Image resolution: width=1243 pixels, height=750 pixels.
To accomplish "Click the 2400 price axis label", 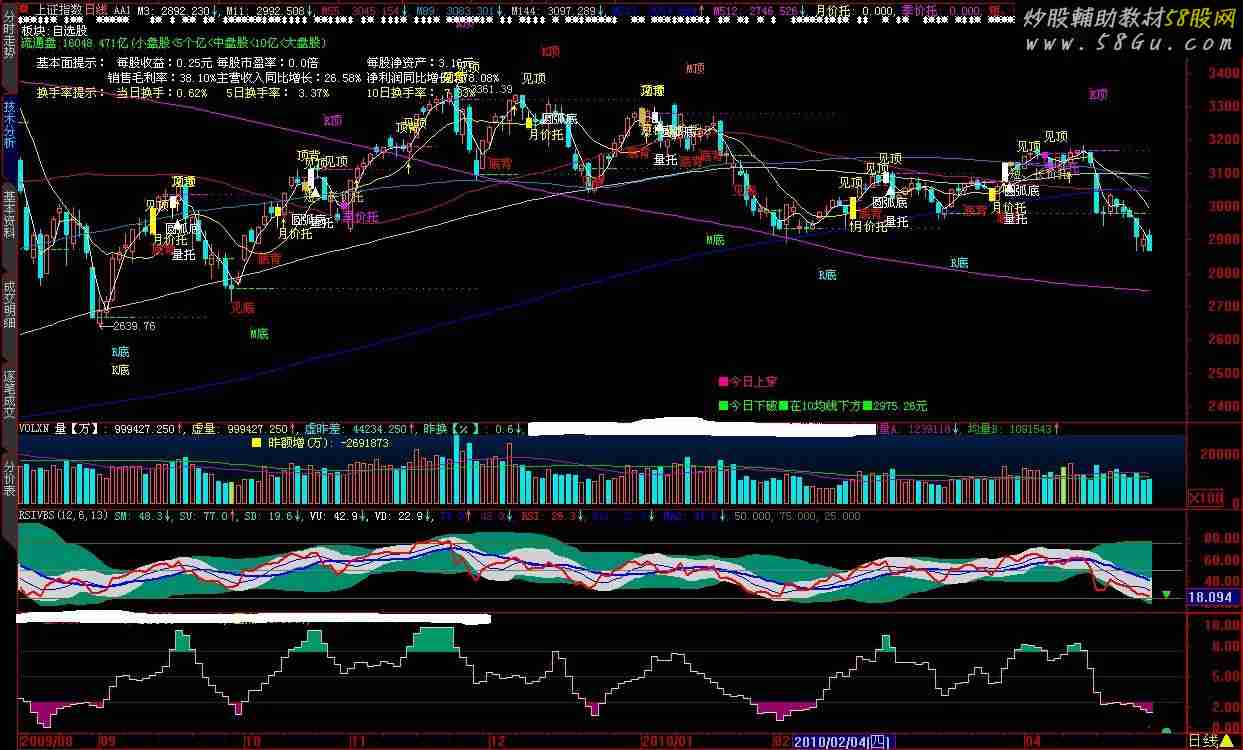I will (x=1224, y=406).
